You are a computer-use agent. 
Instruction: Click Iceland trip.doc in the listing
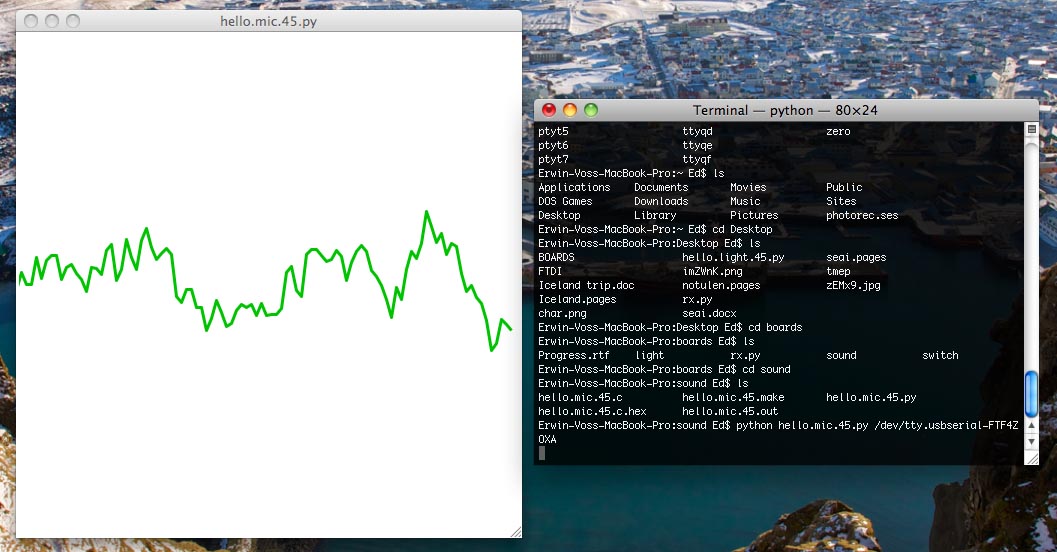586,286
